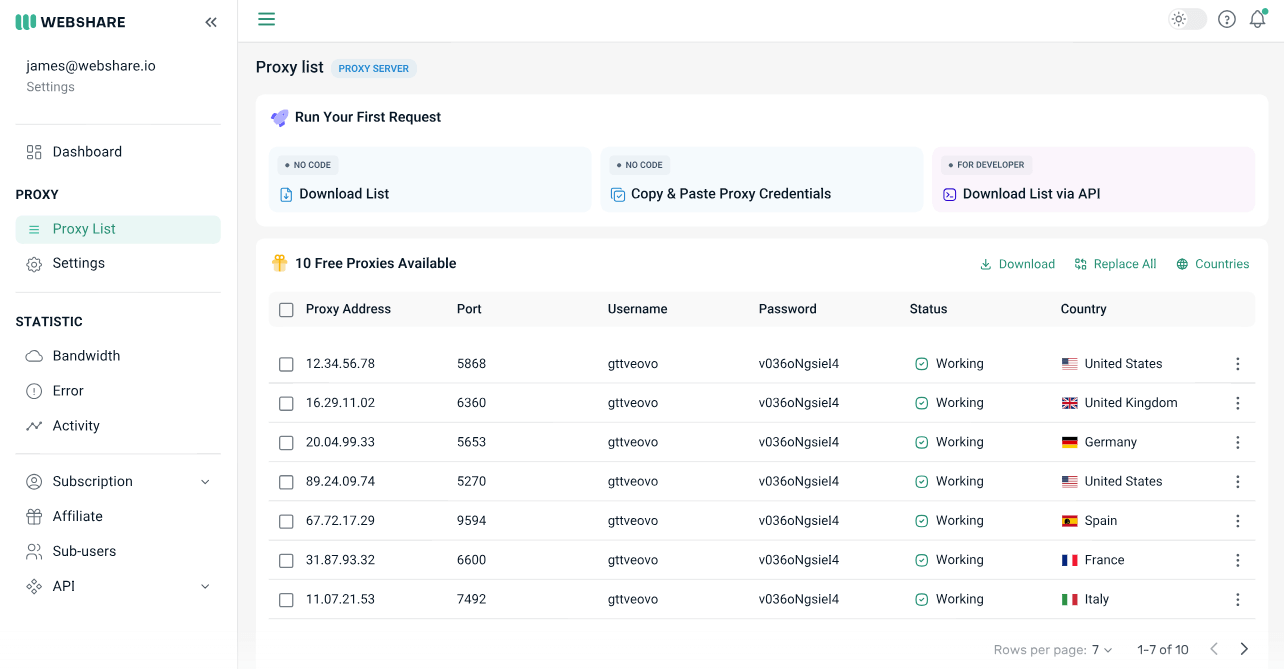1284x669 pixels.
Task: Open three-dot menu for proxy 12.34.56.78
Action: click(1238, 364)
